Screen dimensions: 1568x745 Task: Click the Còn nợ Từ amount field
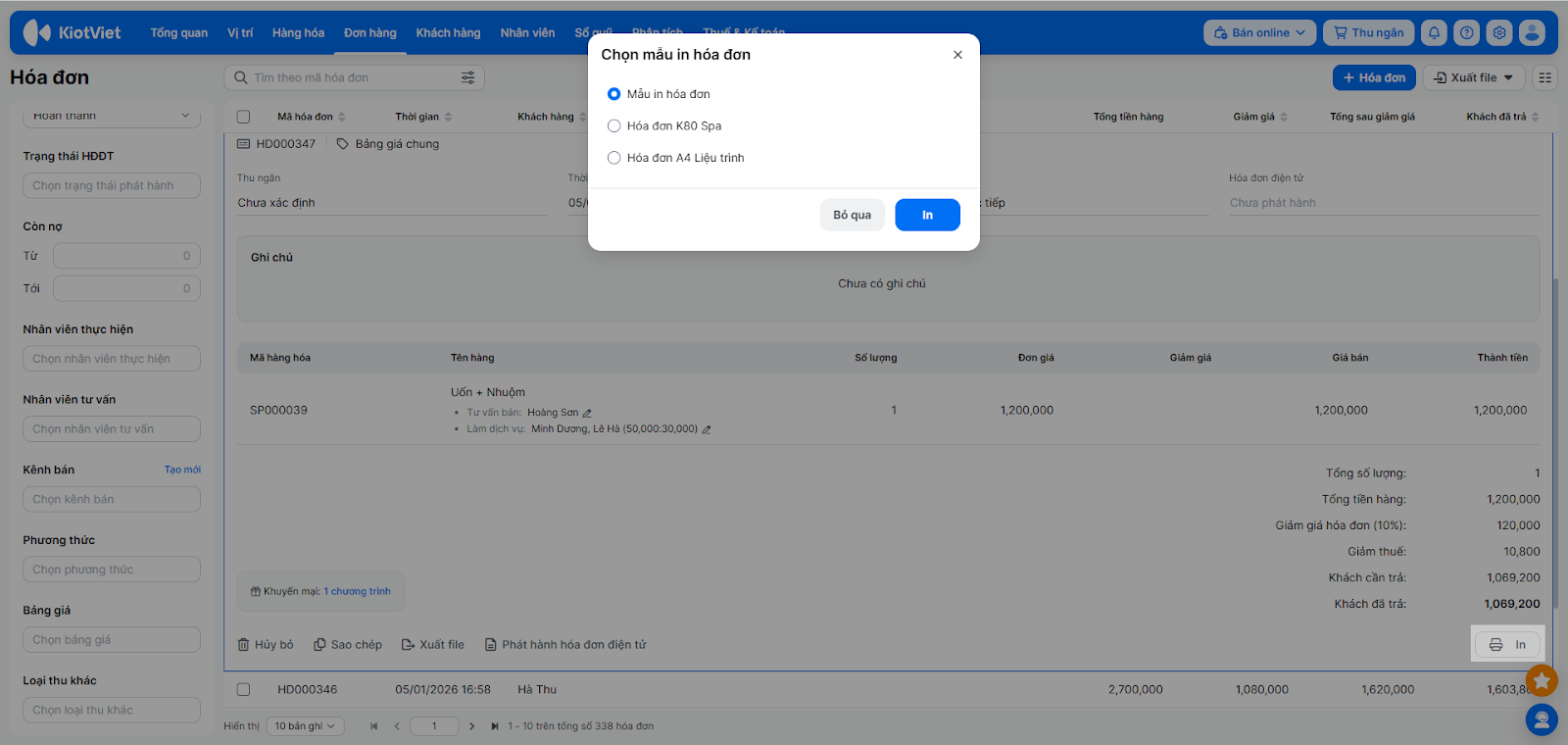pos(126,256)
